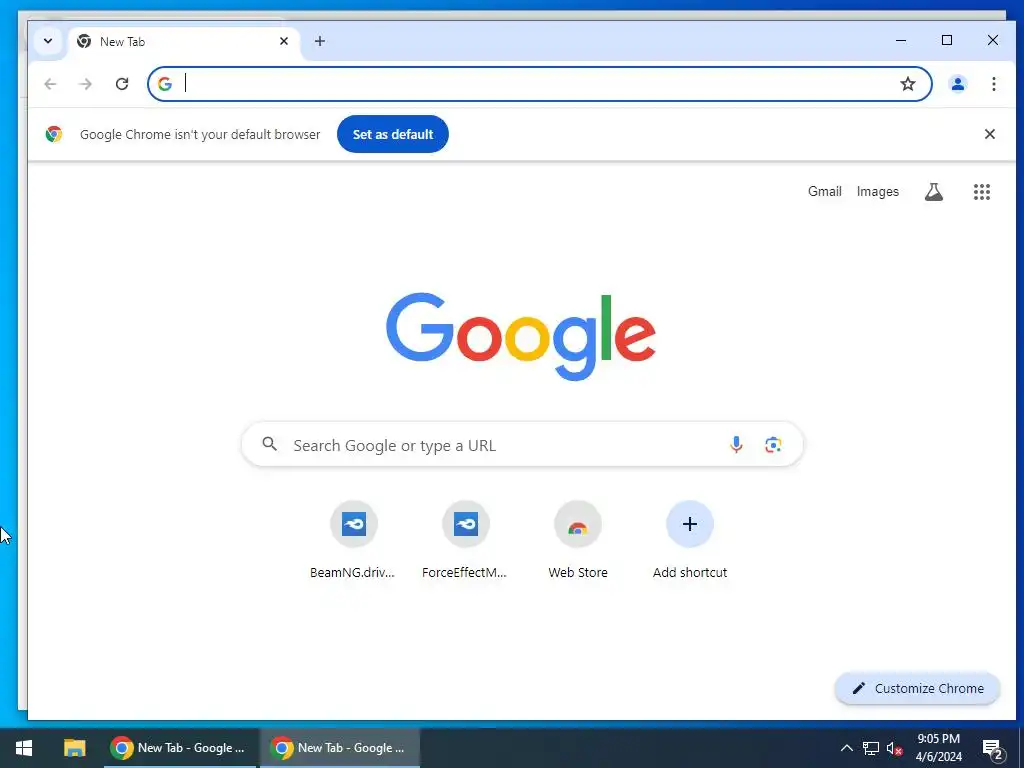Go back using the back arrow

pos(50,84)
